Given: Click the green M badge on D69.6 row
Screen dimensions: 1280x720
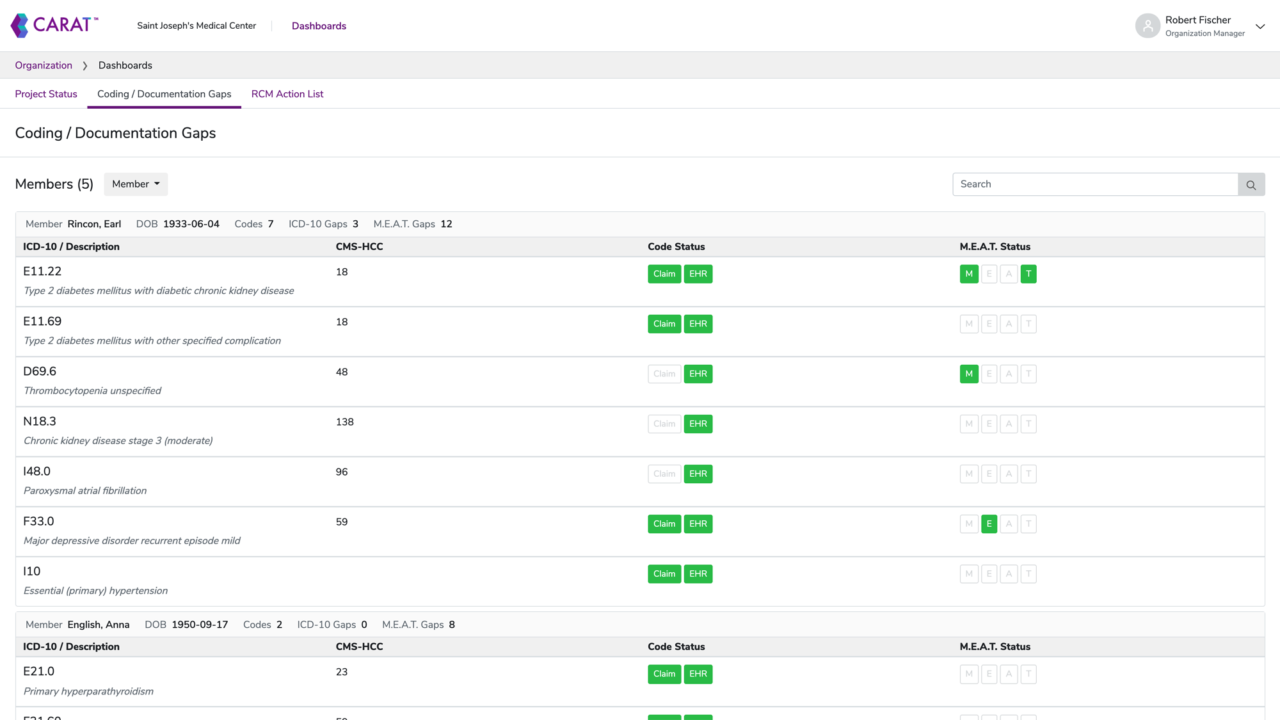Looking at the screenshot, I should (x=968, y=373).
